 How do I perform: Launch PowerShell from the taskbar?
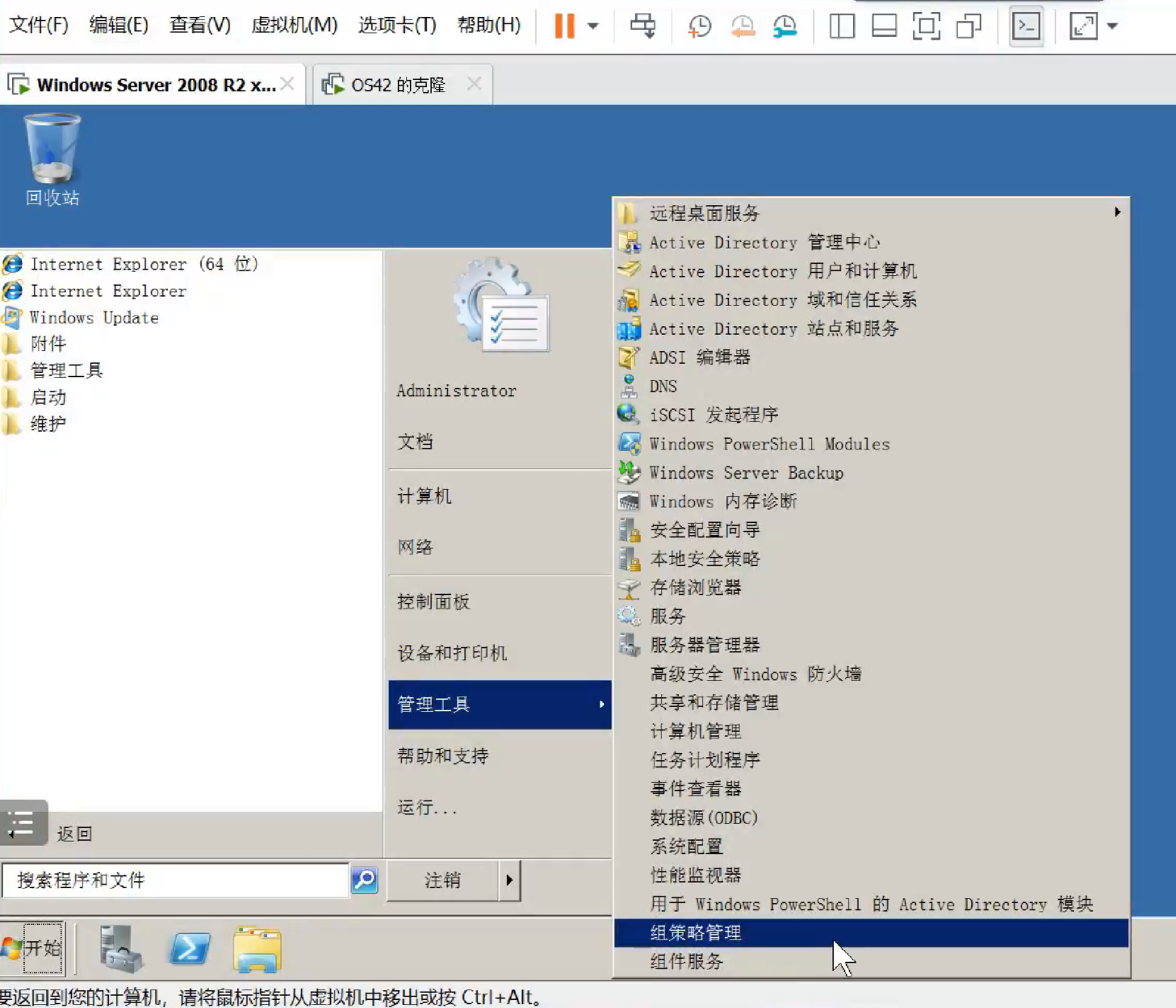click(190, 948)
